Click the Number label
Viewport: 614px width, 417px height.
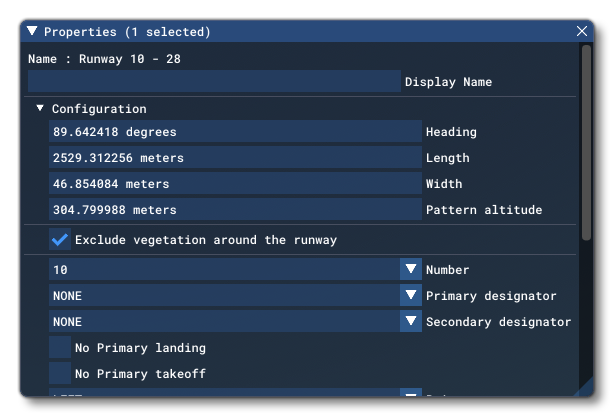pos(448,270)
